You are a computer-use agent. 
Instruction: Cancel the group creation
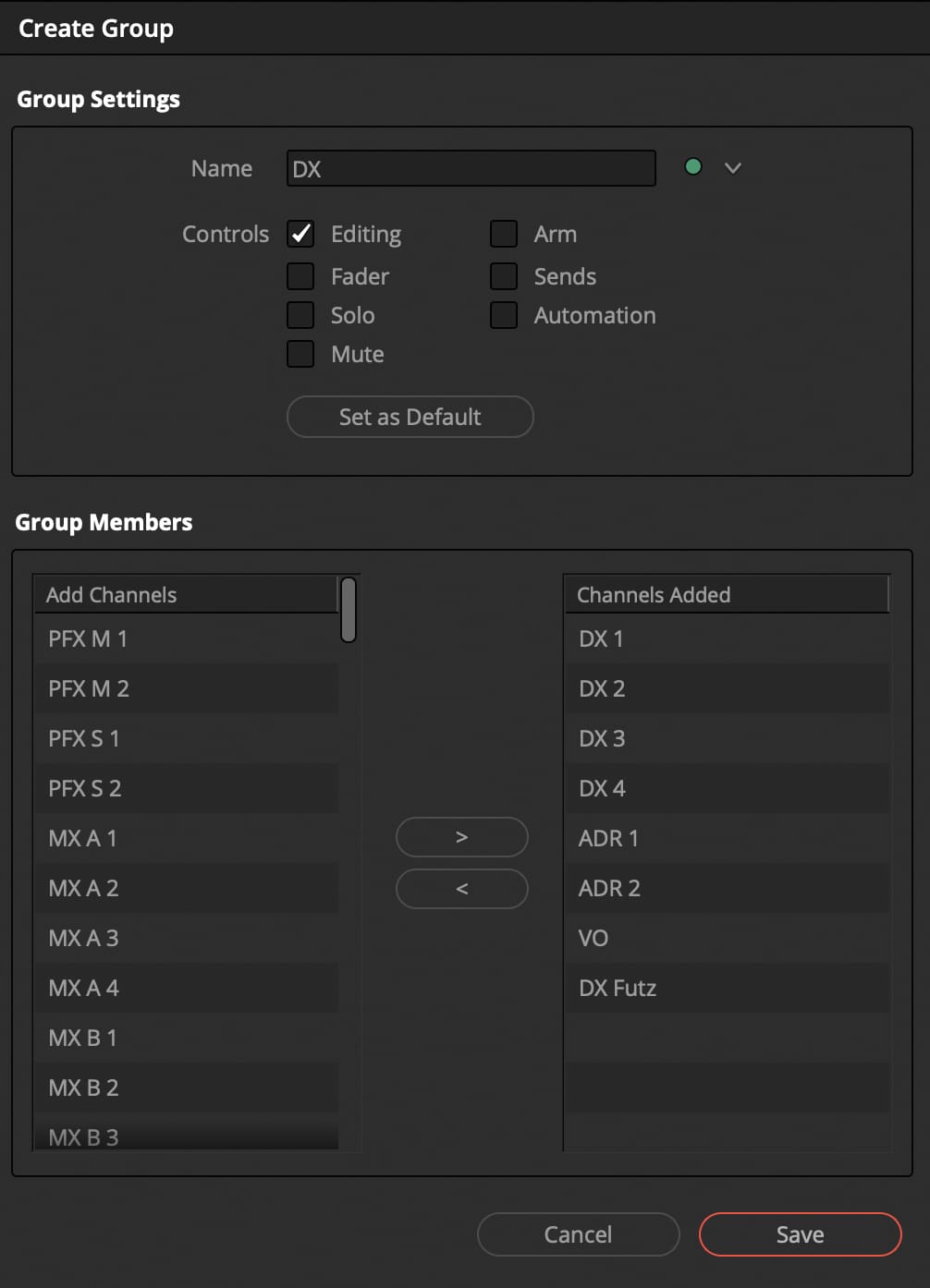tap(578, 1234)
